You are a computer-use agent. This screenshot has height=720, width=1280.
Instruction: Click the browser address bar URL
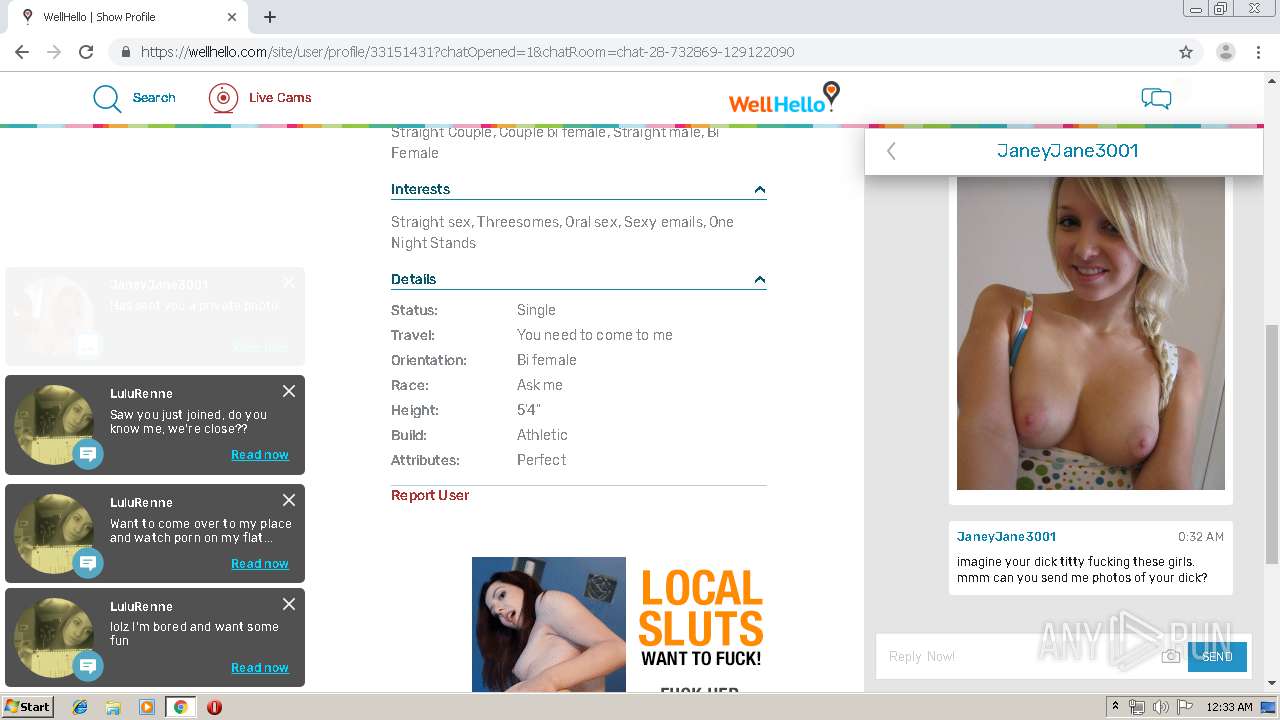[x=467, y=52]
